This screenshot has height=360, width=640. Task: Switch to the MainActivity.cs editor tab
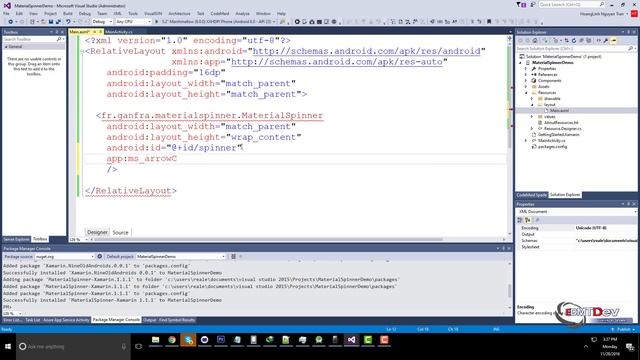(119, 32)
